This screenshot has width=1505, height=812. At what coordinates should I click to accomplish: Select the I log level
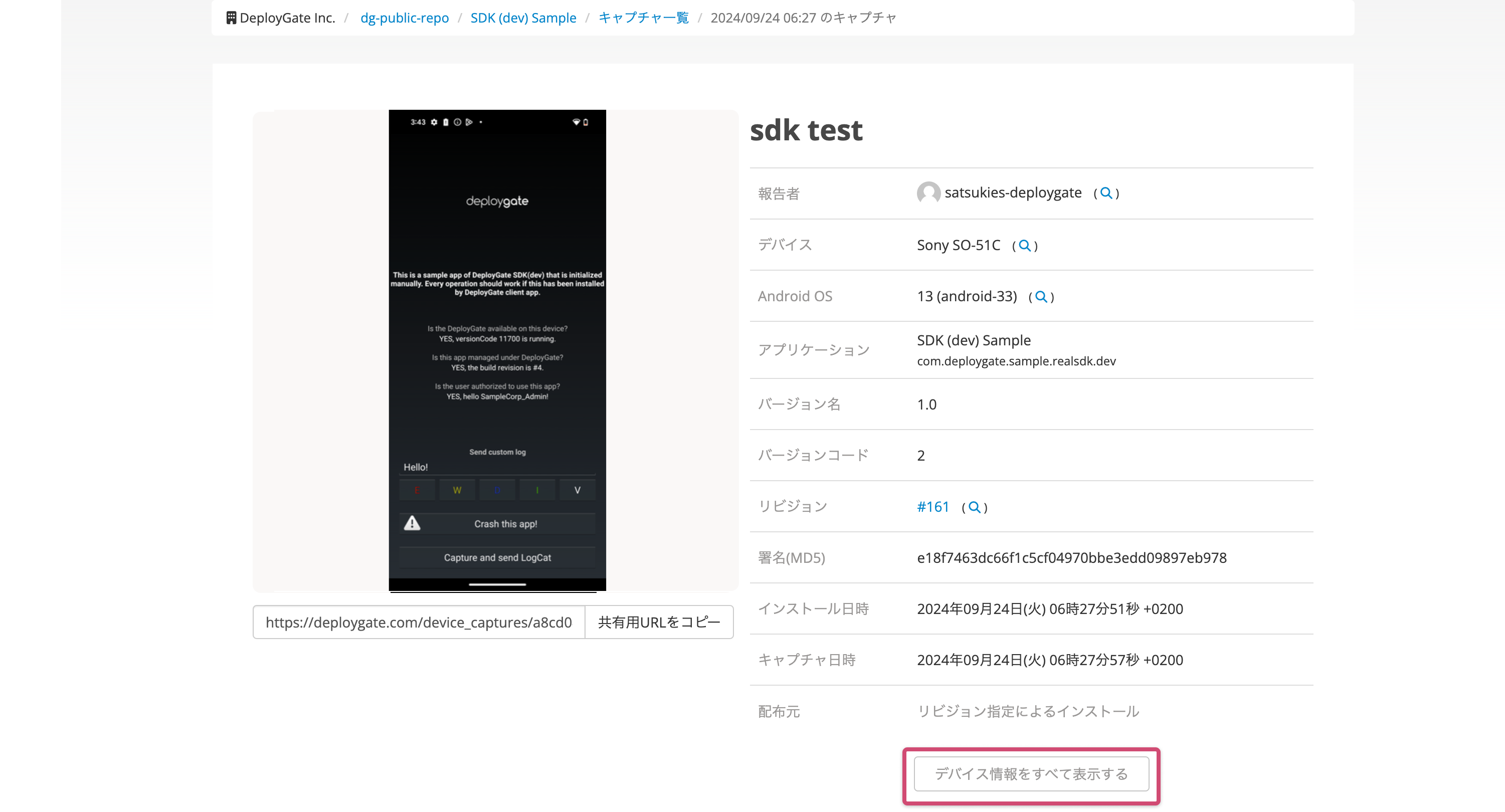coord(537,490)
